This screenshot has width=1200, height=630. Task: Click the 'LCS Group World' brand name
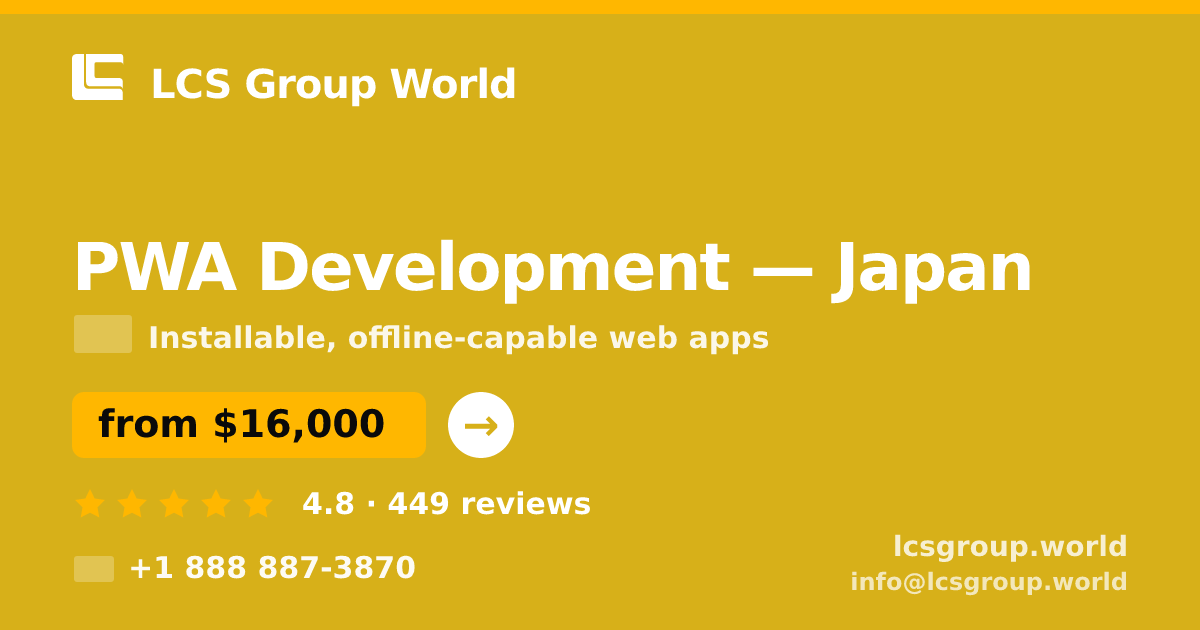click(333, 85)
